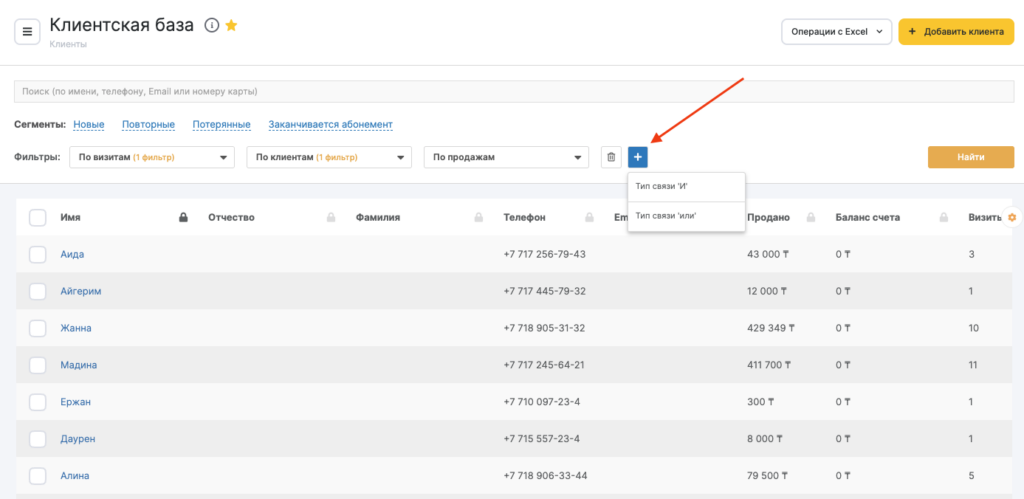
Task: Click the lock icon in Имя column
Action: [x=183, y=217]
